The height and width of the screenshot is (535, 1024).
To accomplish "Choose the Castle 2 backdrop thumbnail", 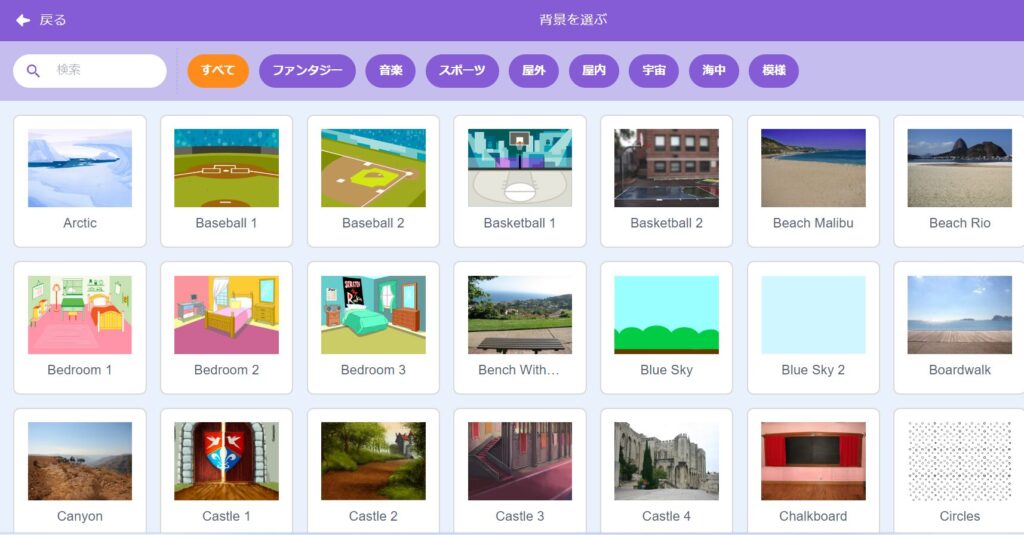I will point(374,461).
